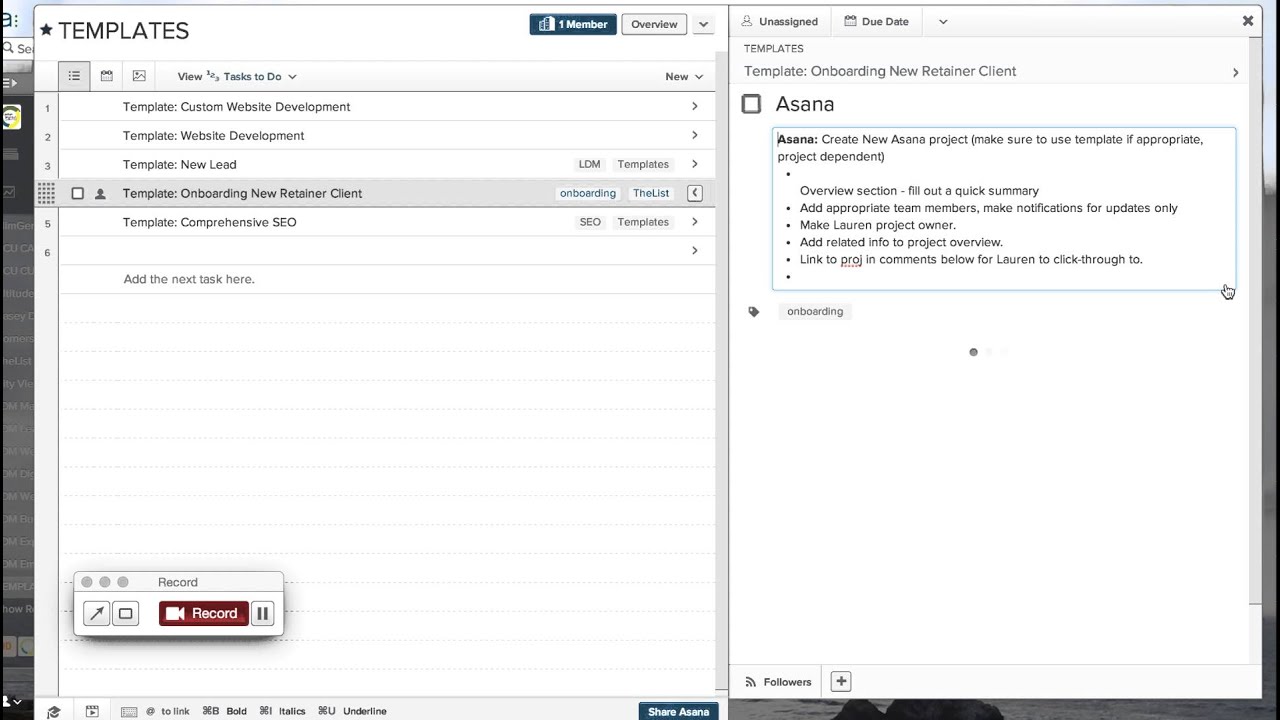Expand details for empty row 6
This screenshot has width=1280, height=720.
[x=695, y=250]
